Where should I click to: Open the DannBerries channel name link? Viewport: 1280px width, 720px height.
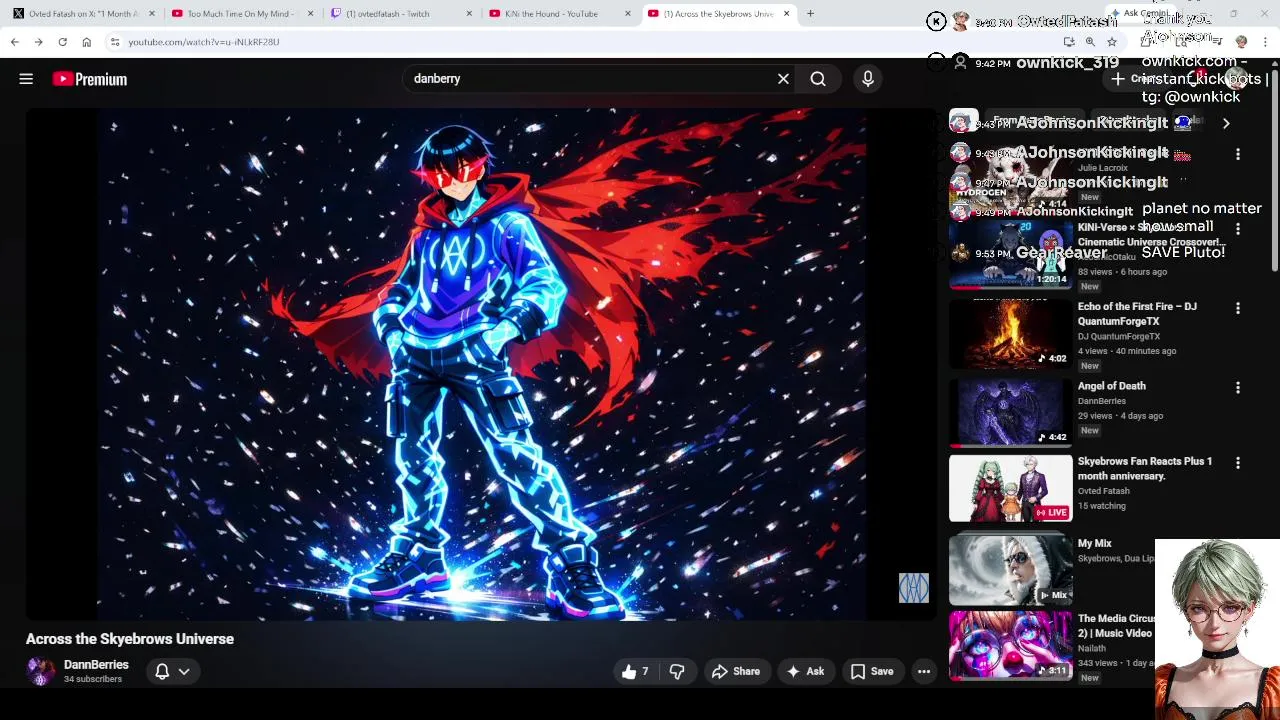[96, 665]
